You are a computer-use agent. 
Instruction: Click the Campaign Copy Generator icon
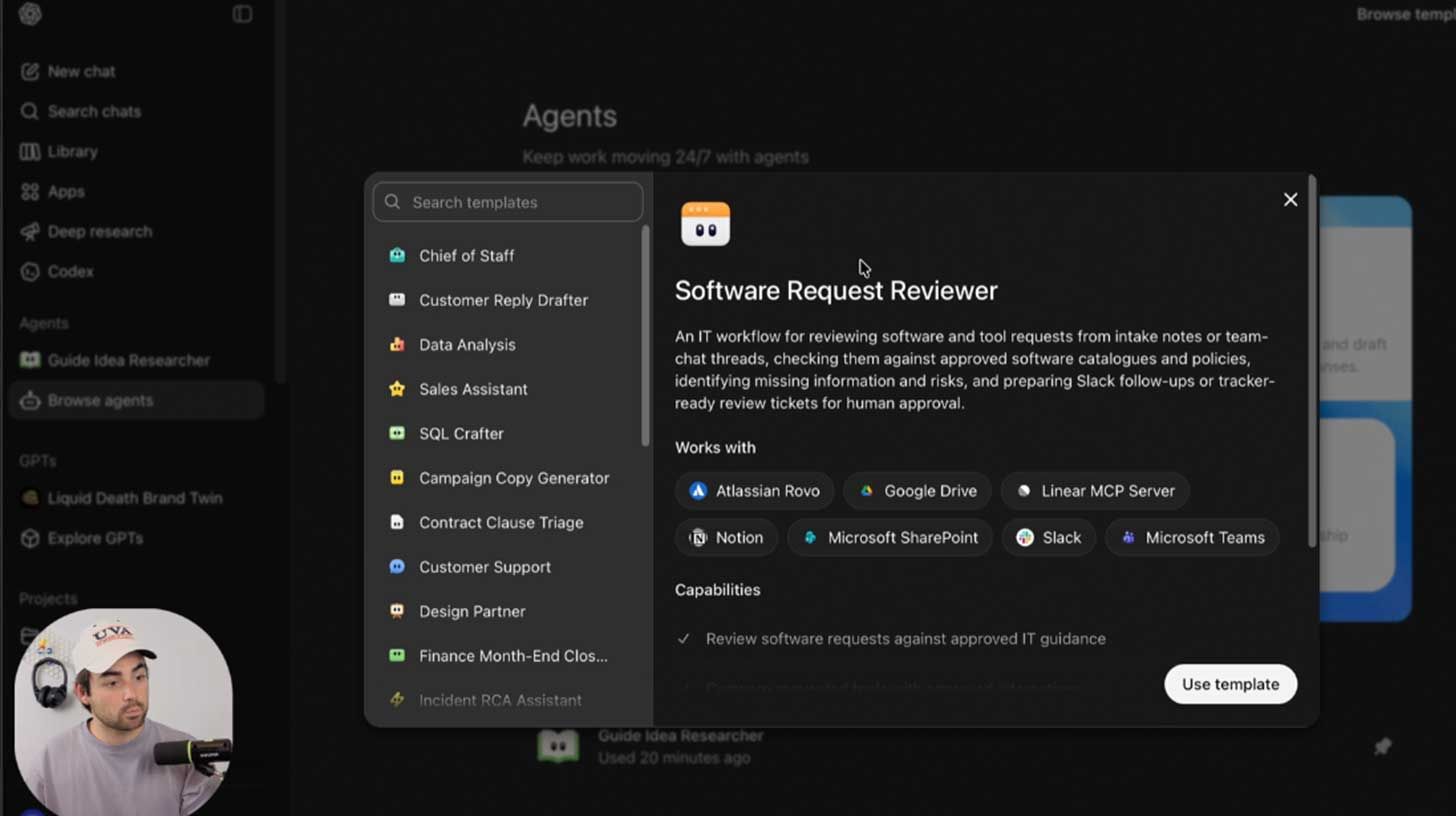[x=397, y=478]
